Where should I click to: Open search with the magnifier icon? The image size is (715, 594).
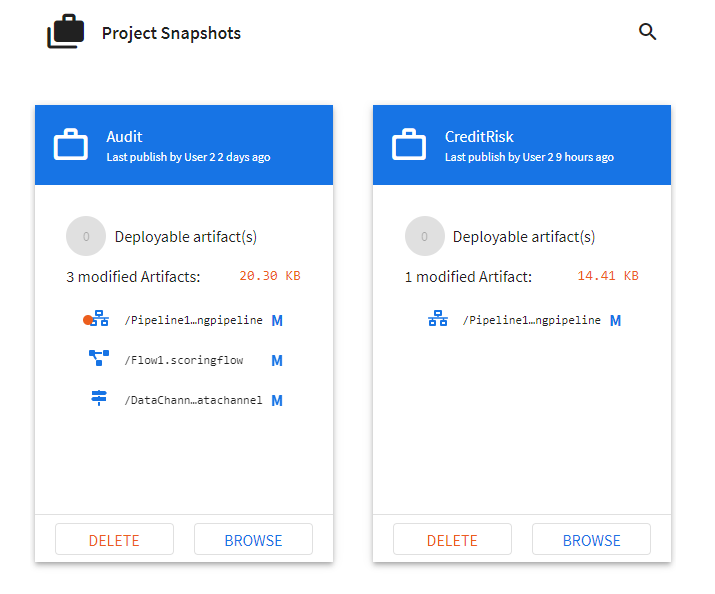click(647, 32)
